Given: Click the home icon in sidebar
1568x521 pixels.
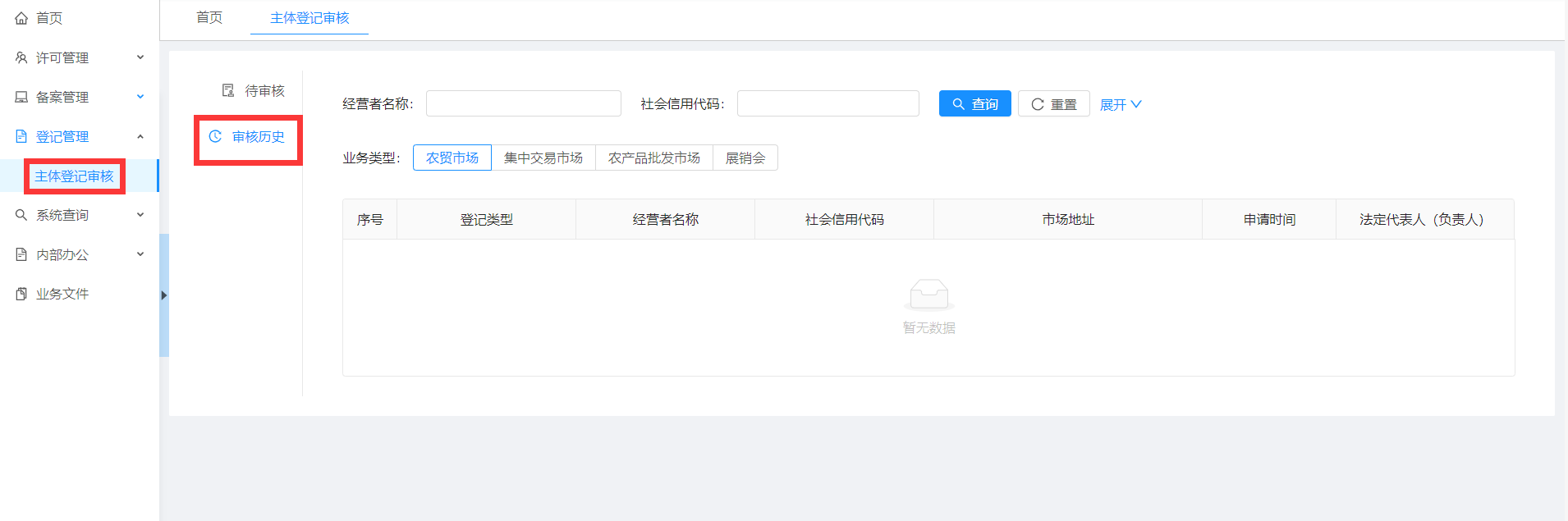Looking at the screenshot, I should tap(21, 18).
